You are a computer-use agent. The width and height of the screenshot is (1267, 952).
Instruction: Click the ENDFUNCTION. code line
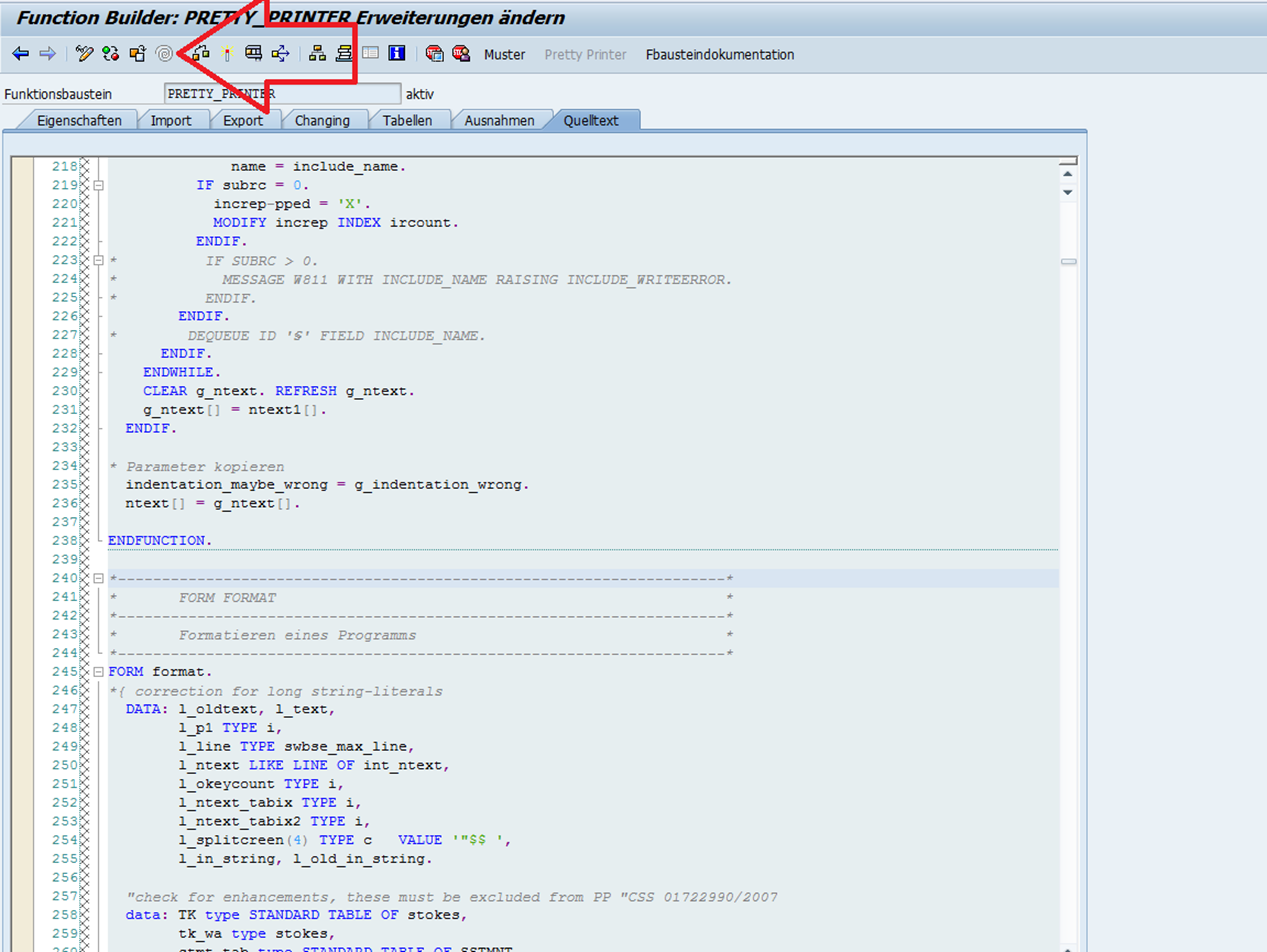point(160,540)
